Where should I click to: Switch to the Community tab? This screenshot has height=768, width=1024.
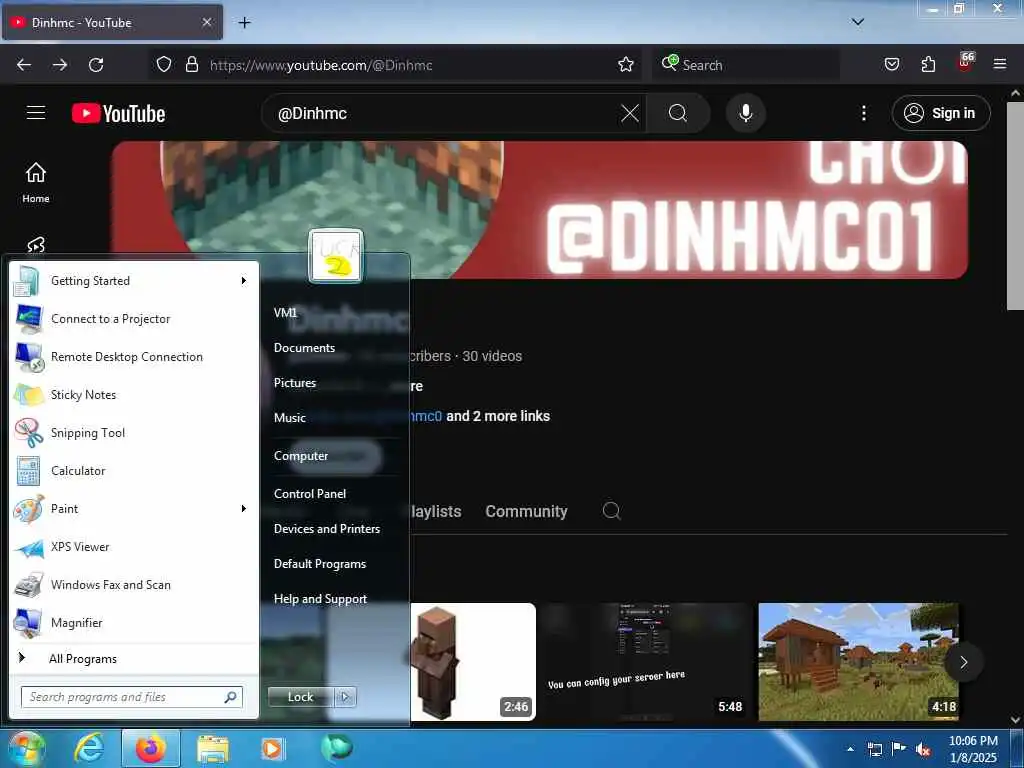pyautogui.click(x=526, y=511)
